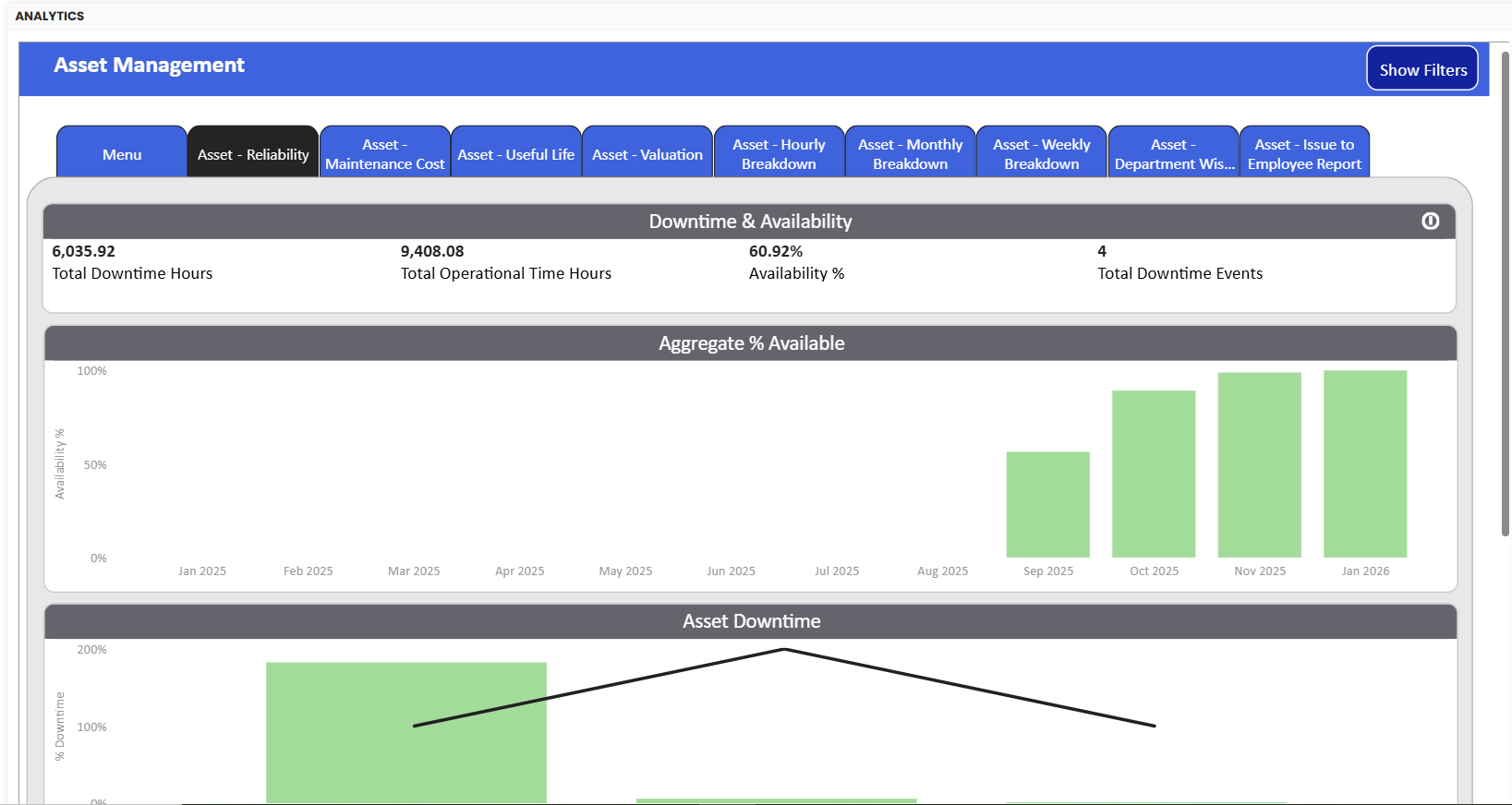1512x805 pixels.
Task: Switch to Asset - Hourly Breakdown tab
Action: (x=779, y=152)
